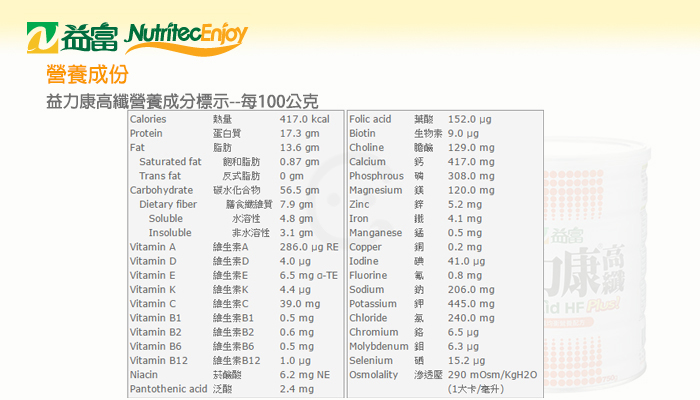Click the Iodine label
This screenshot has height=400, width=700.
364,261
